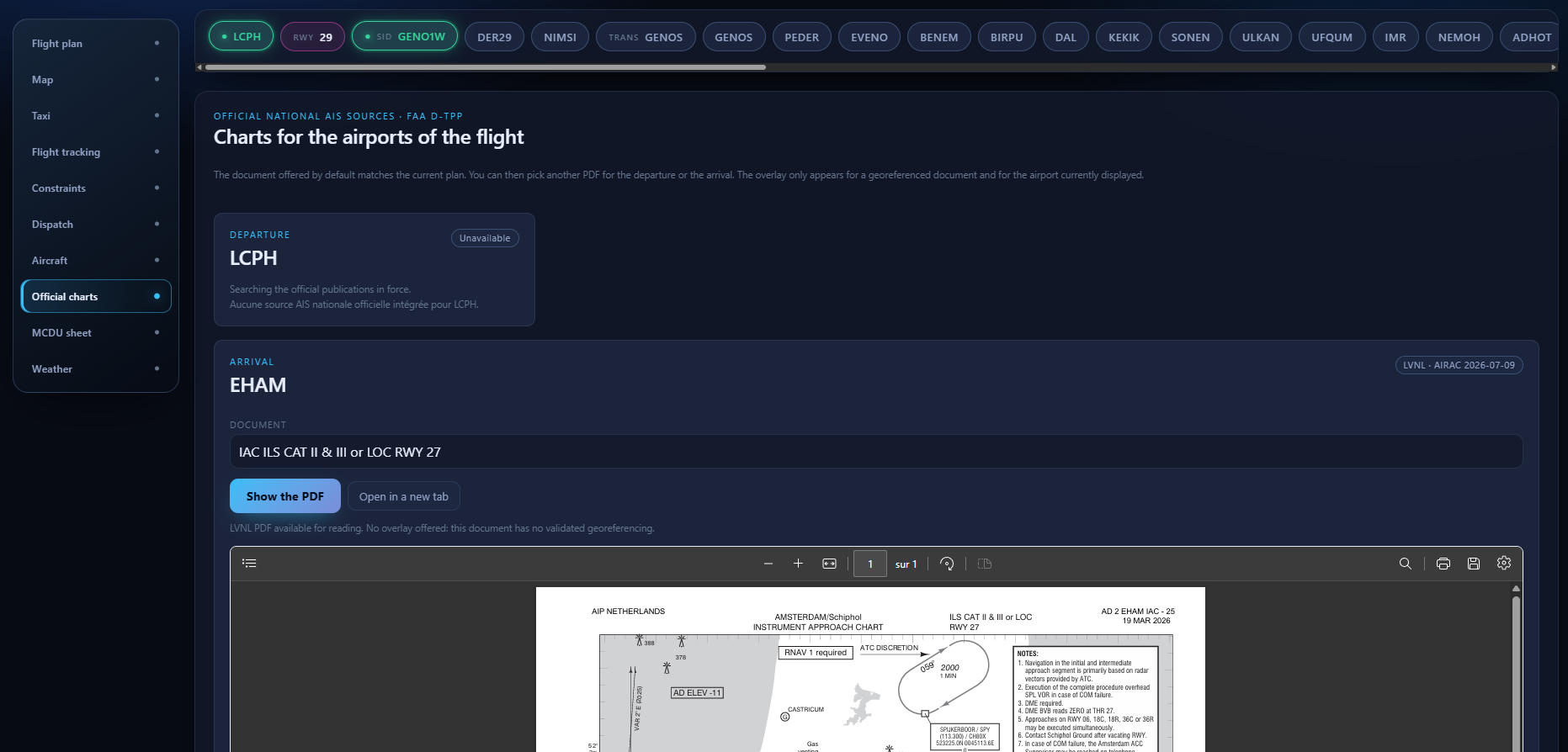The width and height of the screenshot is (1568, 752).
Task: Click the LVNL AIRAC 2026-07-09 badge
Action: (1459, 365)
